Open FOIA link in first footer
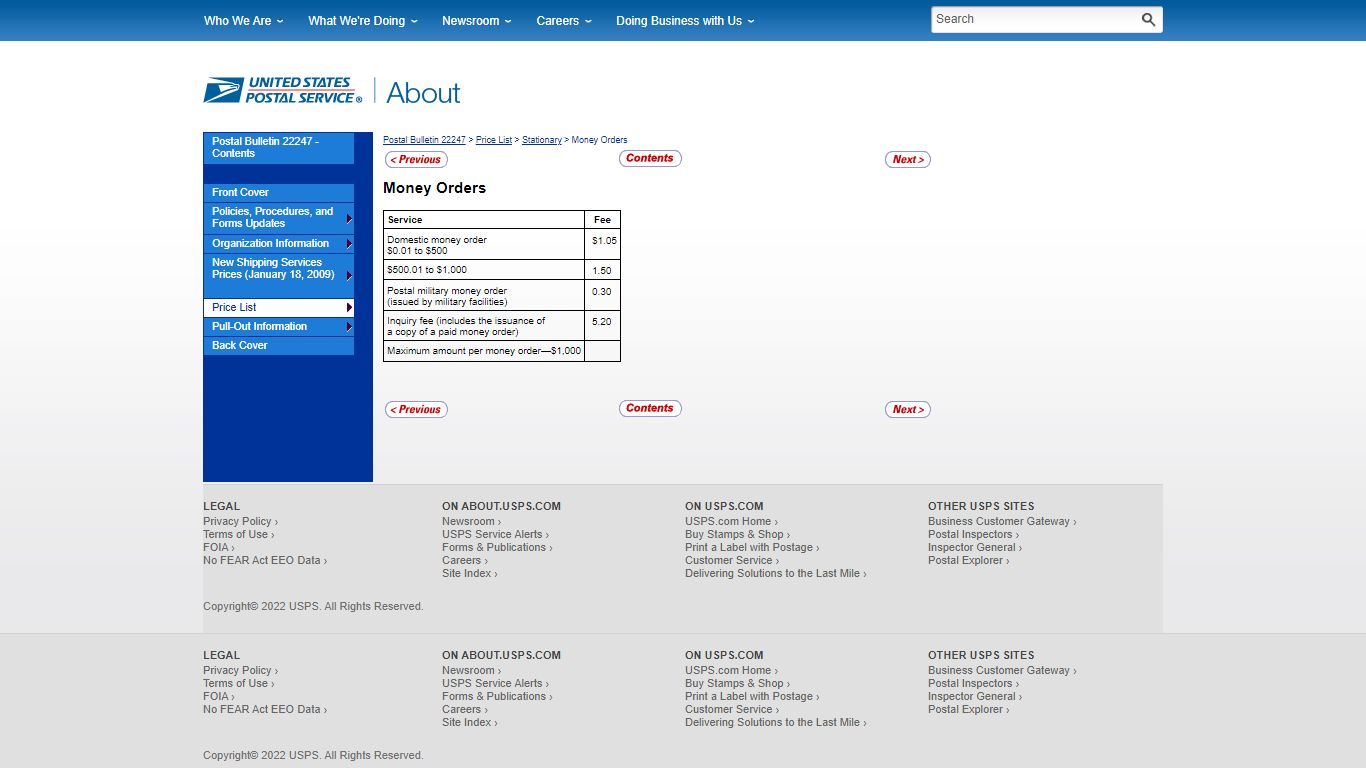1366x768 pixels. (x=218, y=547)
